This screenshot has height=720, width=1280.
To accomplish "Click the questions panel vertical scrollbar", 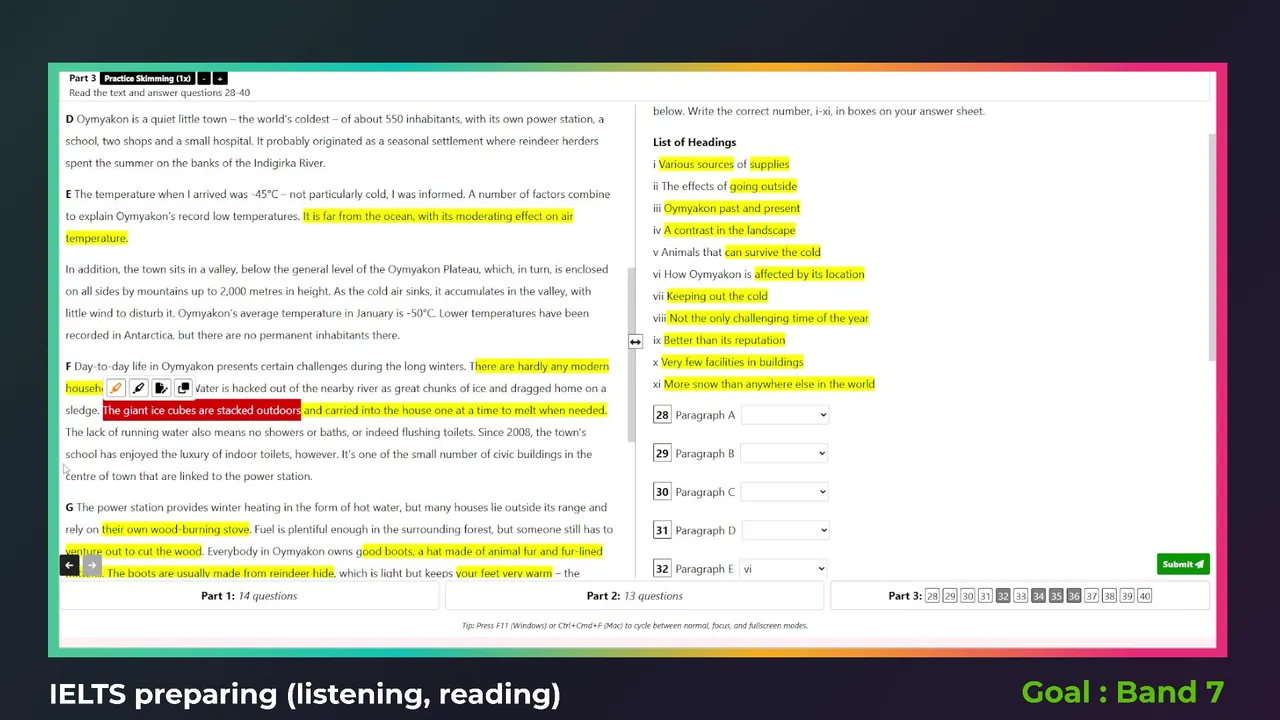I will pos(1213,247).
